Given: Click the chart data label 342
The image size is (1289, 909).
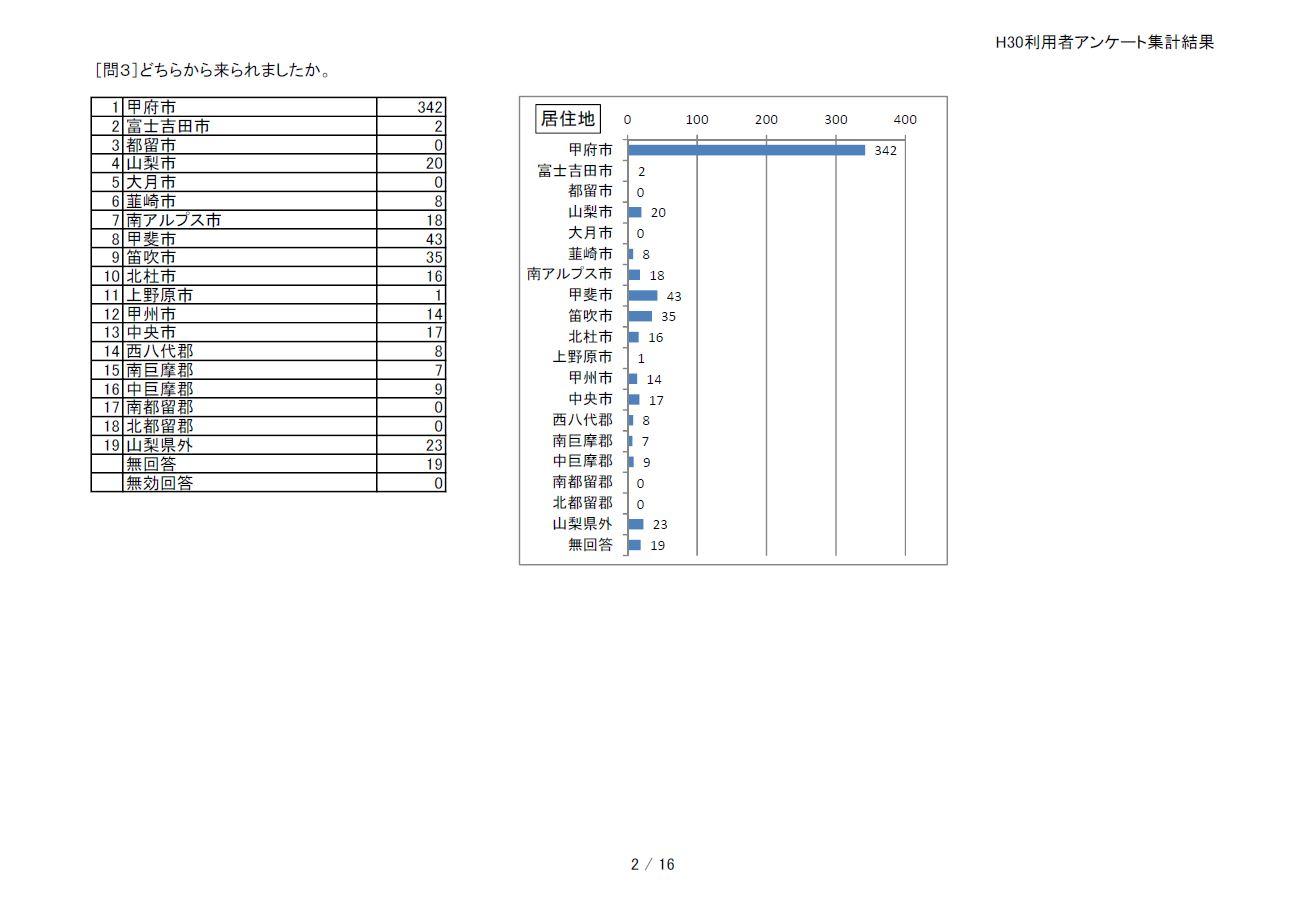Looking at the screenshot, I should tap(885, 151).
